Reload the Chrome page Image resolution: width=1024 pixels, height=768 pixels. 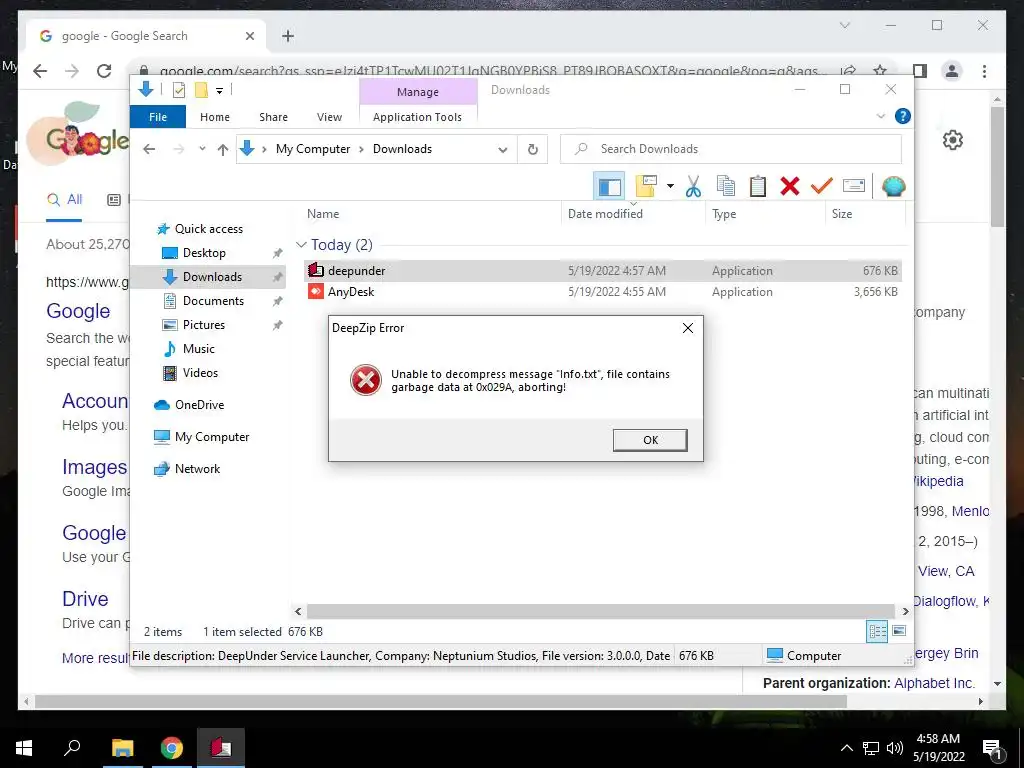coord(104,71)
